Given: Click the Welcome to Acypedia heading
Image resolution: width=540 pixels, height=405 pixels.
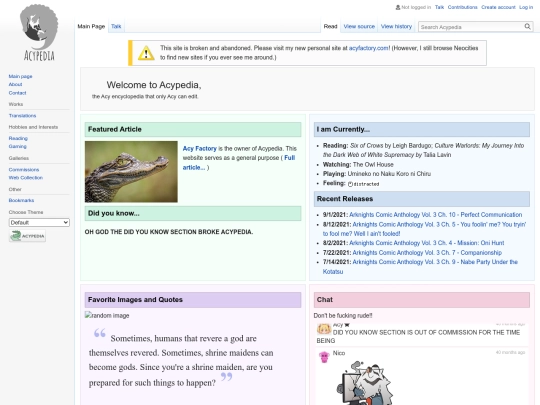Looking at the screenshot, I should 154,85.
